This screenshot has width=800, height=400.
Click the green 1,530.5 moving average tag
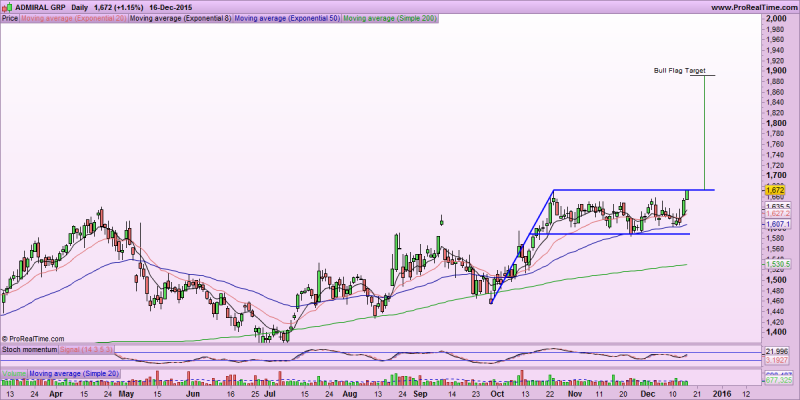pos(777,264)
